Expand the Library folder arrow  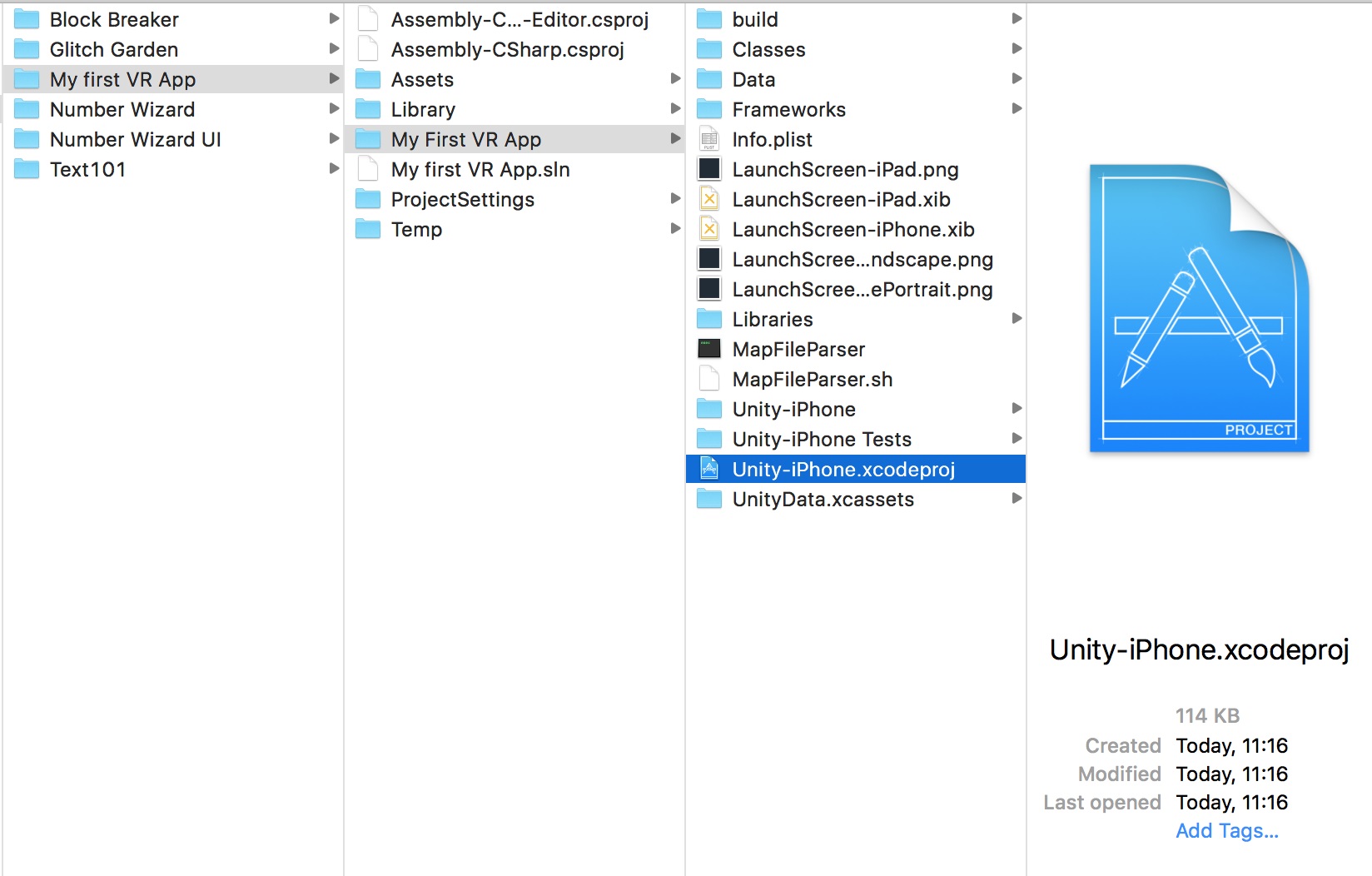[x=675, y=108]
